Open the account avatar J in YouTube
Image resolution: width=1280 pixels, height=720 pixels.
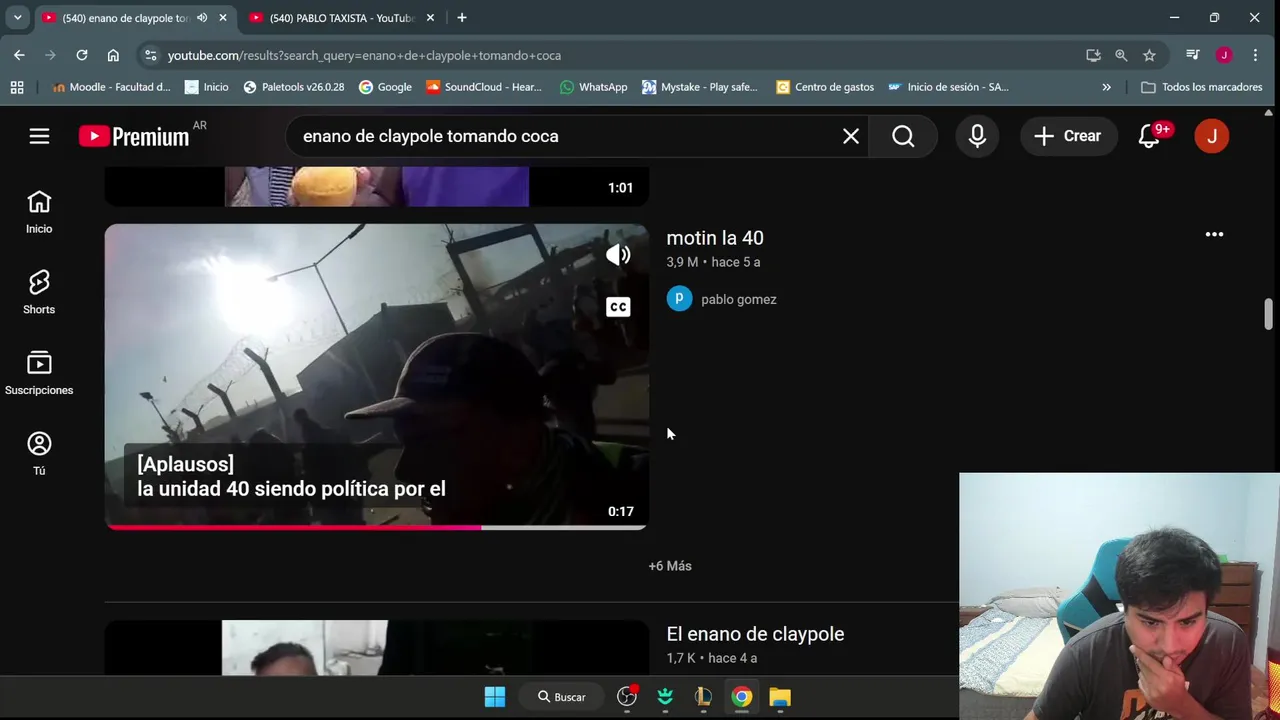point(1212,136)
